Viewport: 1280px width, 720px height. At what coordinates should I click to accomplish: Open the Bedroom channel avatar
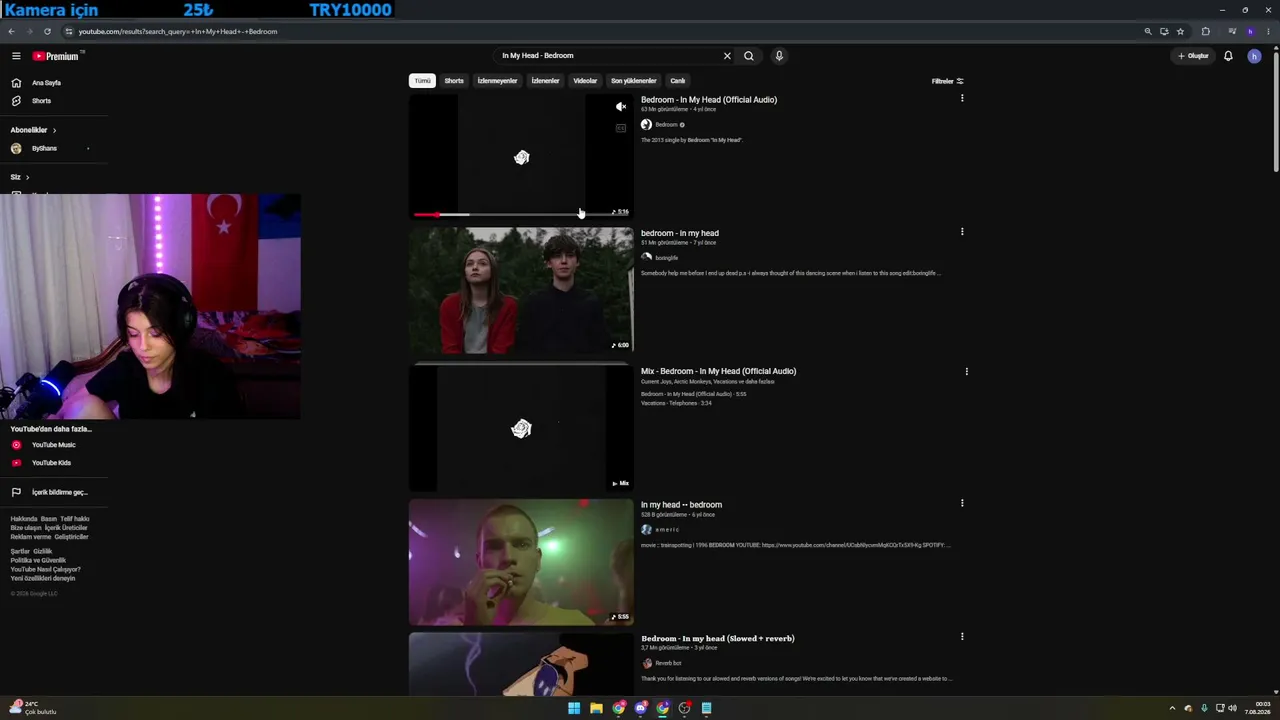(x=646, y=125)
